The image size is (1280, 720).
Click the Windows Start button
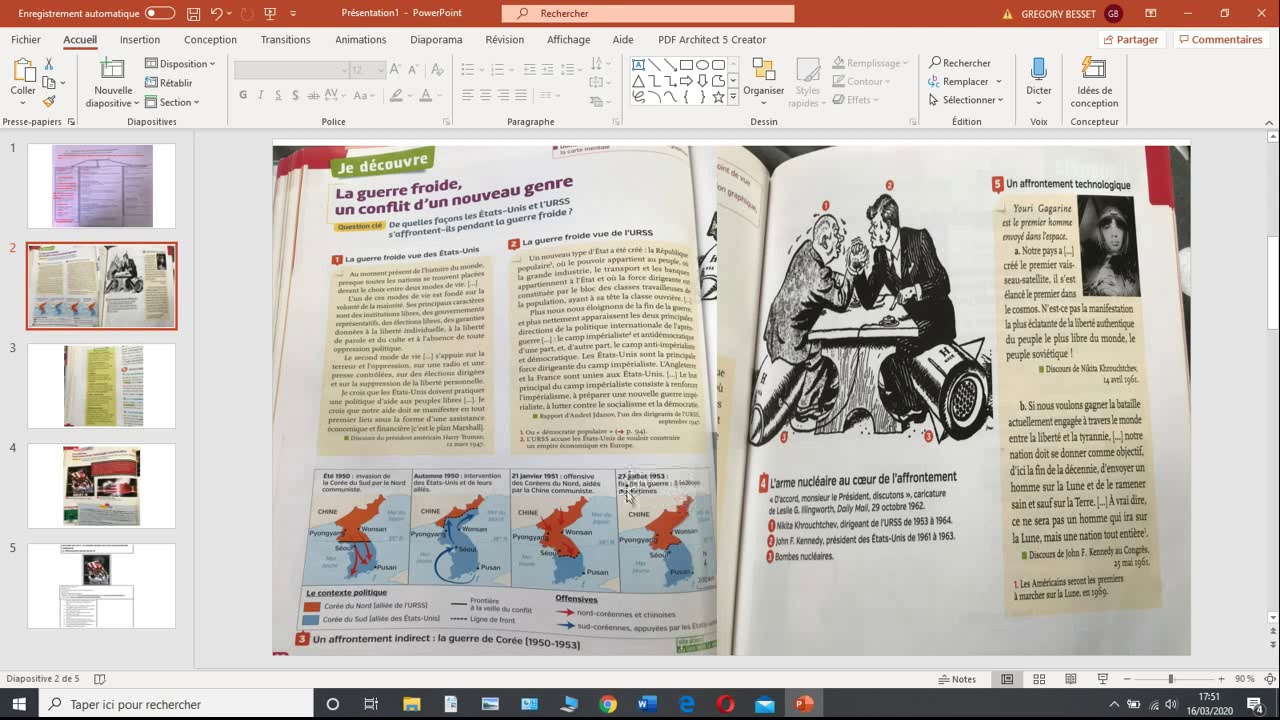[x=20, y=704]
